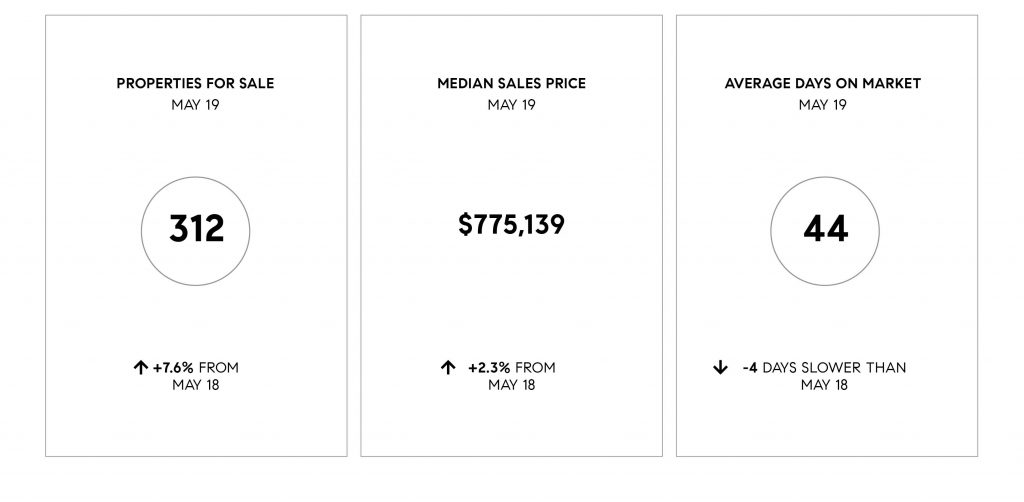Viewport: 1024px width, 502px height.
Task: Click the $775,139 median price figure
Action: (x=511, y=225)
